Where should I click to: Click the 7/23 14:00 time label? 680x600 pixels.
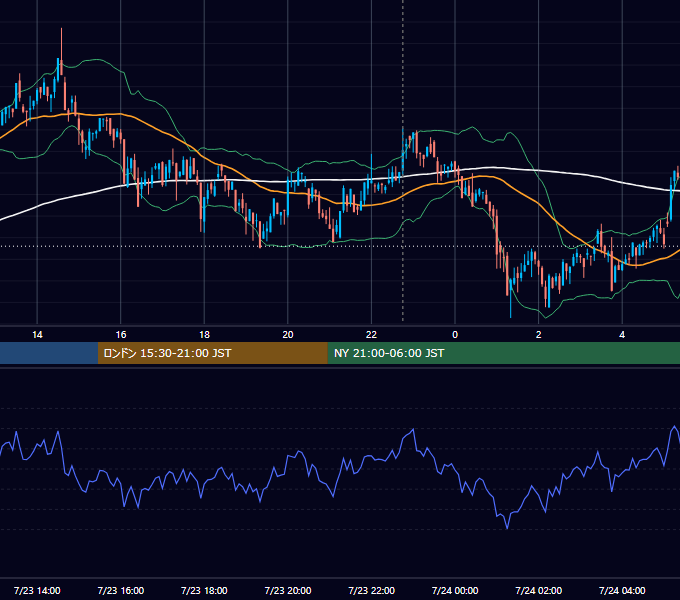tap(37, 590)
